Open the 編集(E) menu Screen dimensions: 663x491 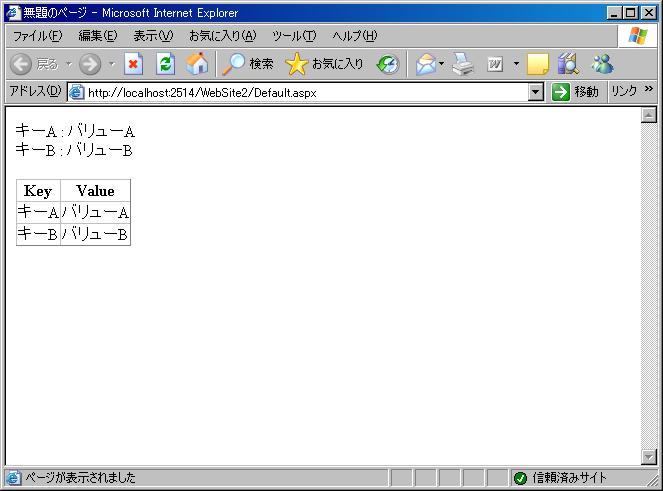coord(98,36)
